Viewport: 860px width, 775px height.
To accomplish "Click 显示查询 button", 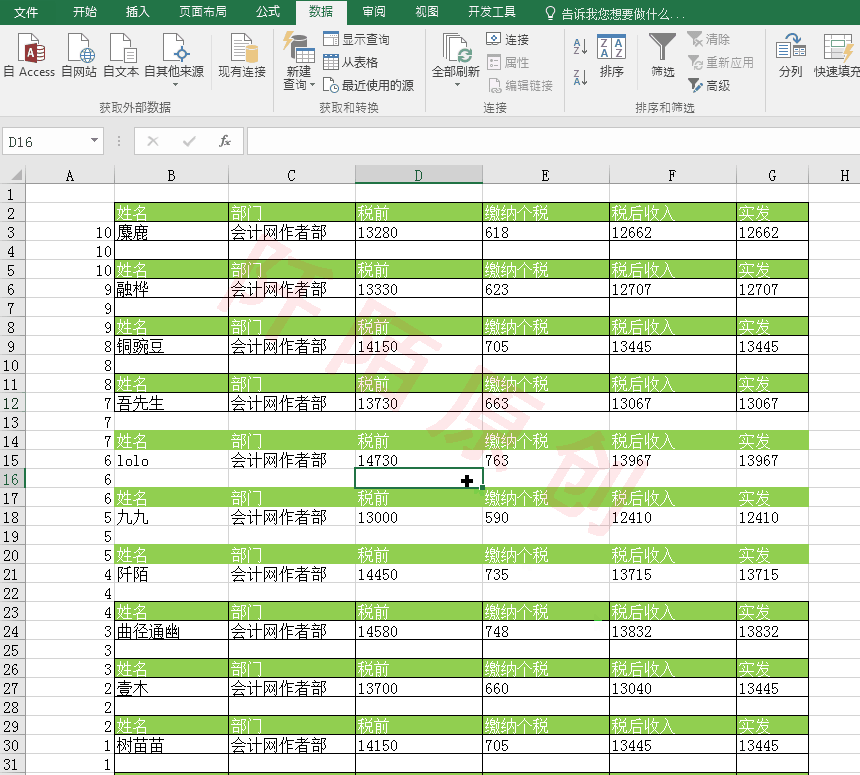I will pos(357,39).
